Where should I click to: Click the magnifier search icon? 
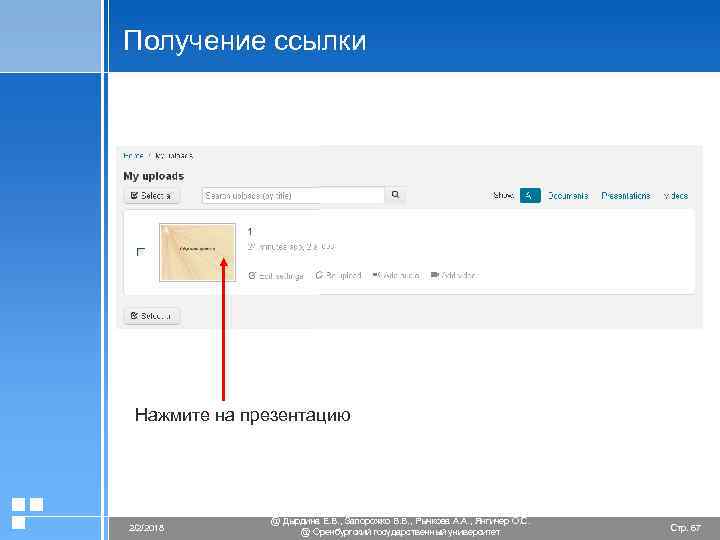pos(395,195)
